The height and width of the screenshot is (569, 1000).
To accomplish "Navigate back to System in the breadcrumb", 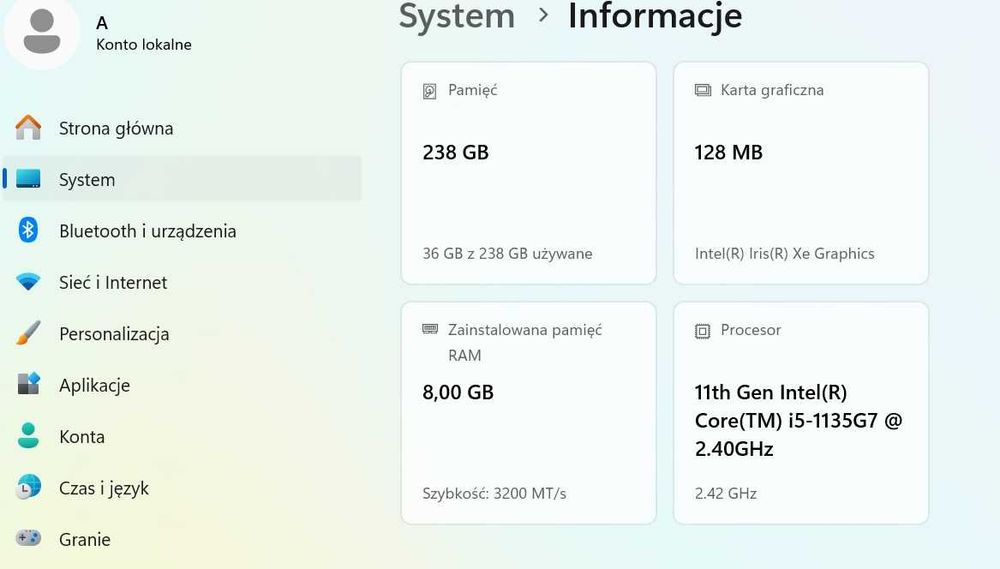I will click(x=457, y=16).
